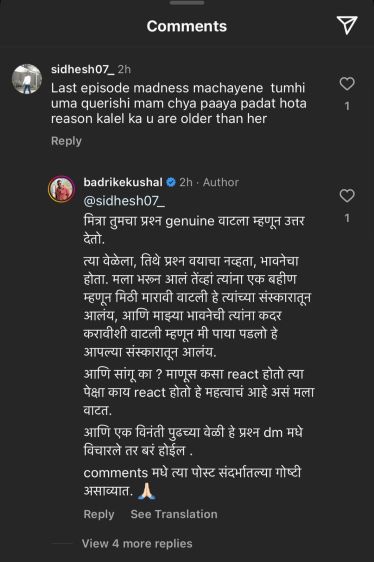Reply to sidhesh07_'s comment
The height and width of the screenshot is (562, 374).
[x=66, y=141]
